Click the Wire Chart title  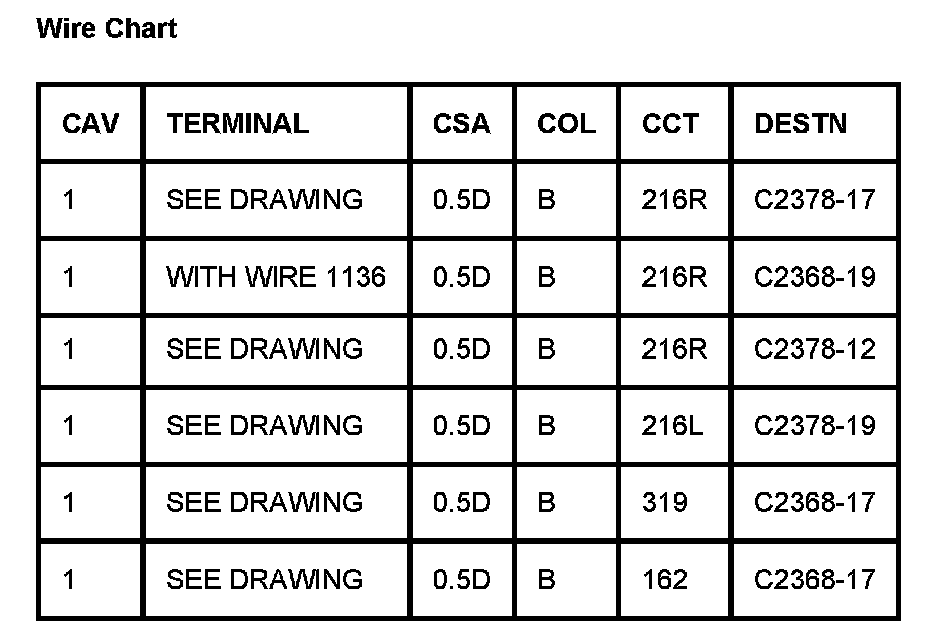click(x=106, y=29)
